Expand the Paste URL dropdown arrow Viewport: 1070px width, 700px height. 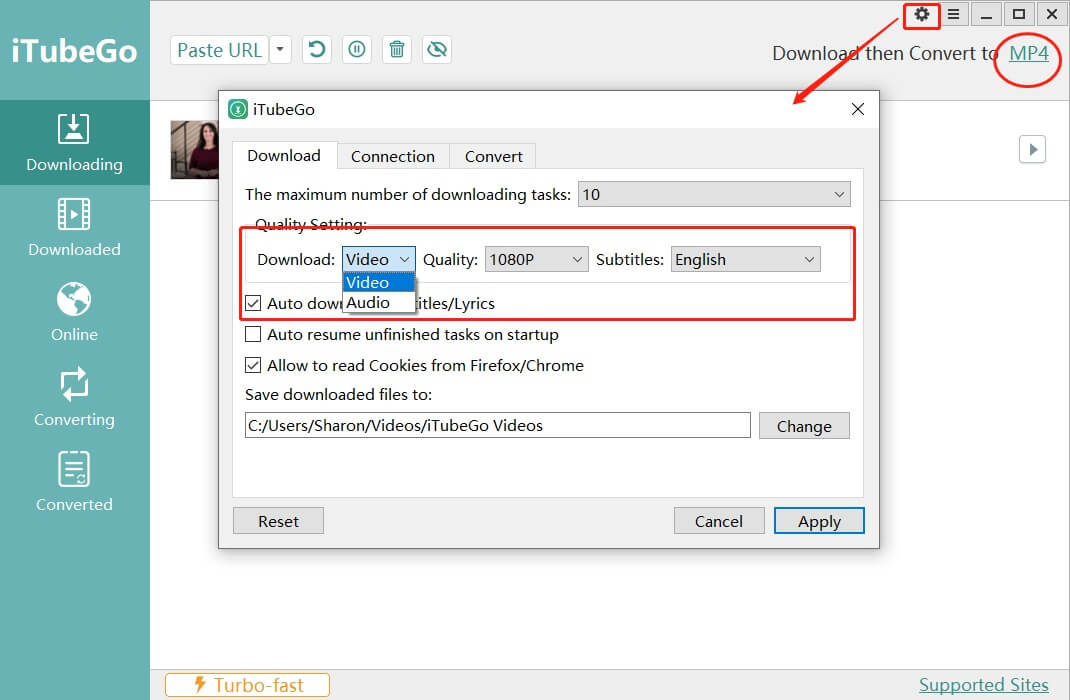pyautogui.click(x=280, y=50)
